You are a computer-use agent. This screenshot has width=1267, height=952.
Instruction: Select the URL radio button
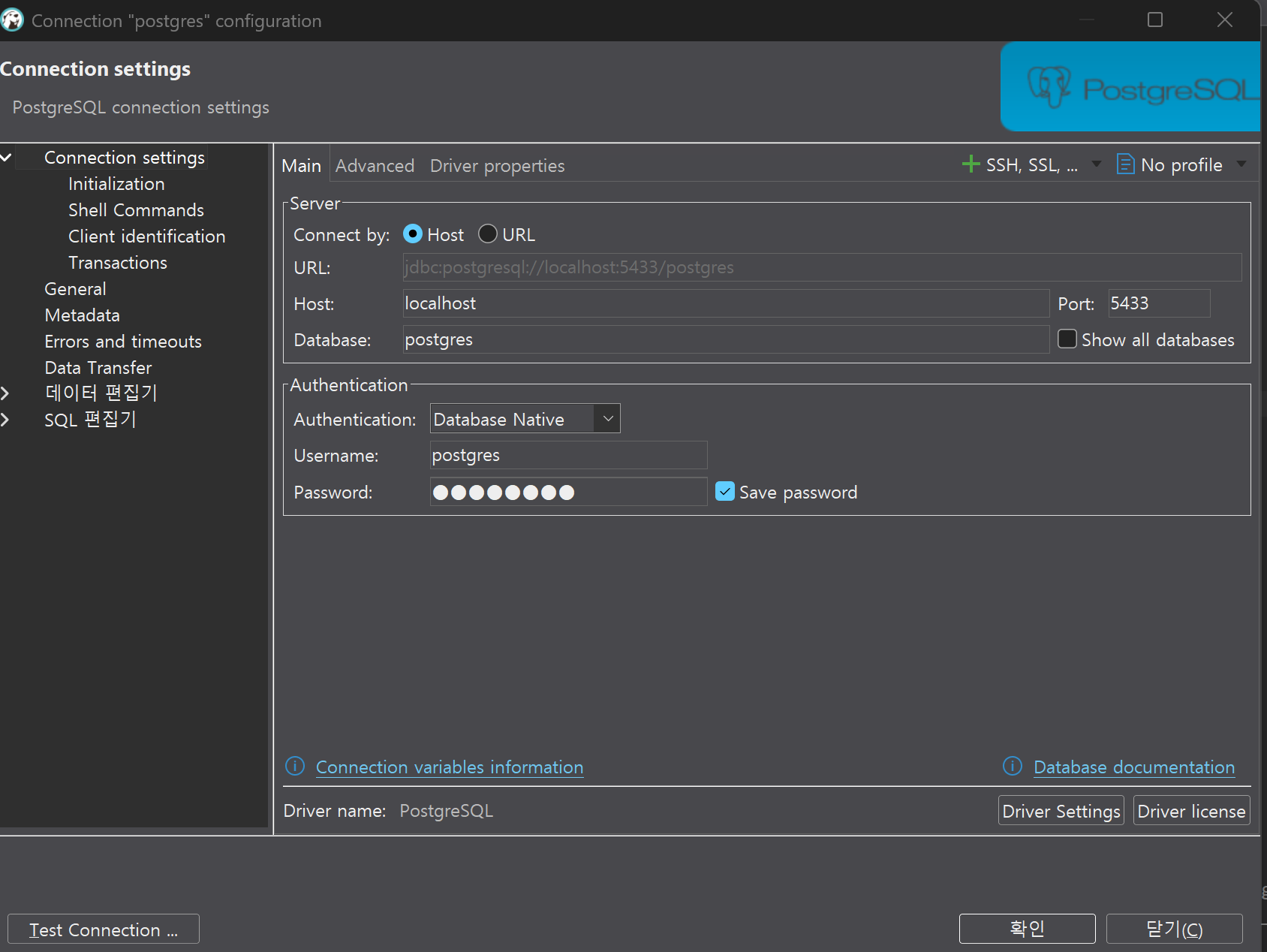tap(488, 234)
